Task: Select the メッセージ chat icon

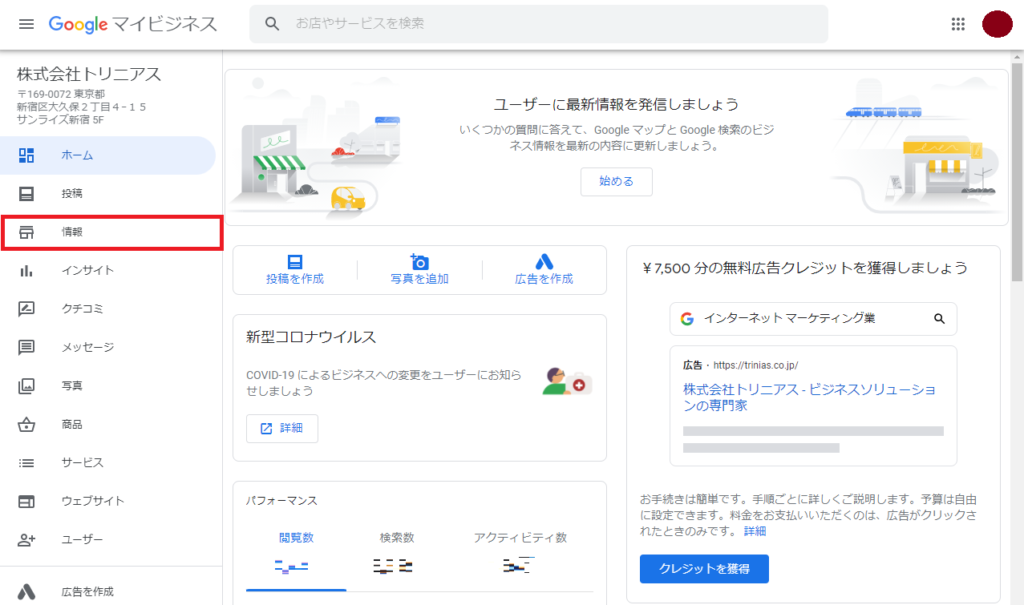Action: point(26,347)
